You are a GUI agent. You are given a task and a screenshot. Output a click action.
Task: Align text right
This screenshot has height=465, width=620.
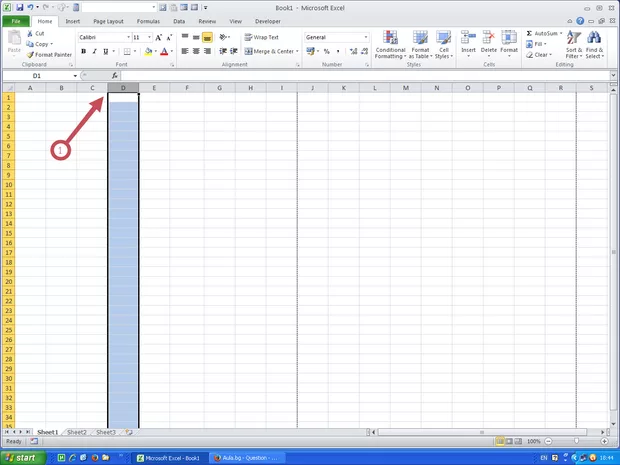207,51
